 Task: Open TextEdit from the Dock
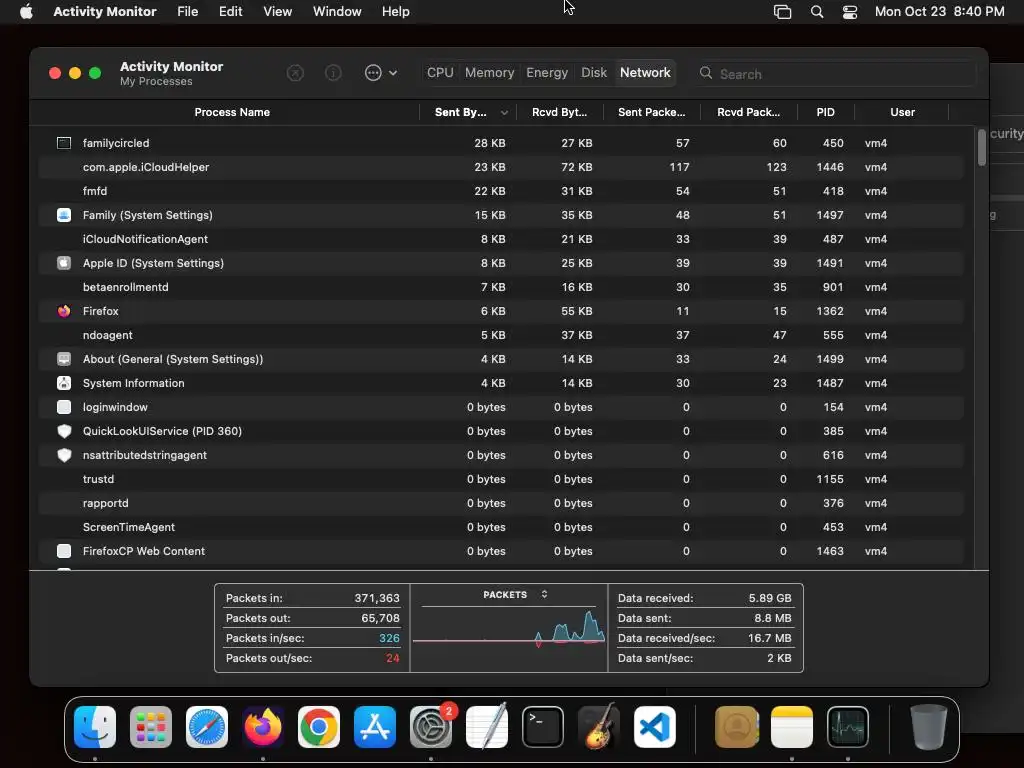click(487, 727)
